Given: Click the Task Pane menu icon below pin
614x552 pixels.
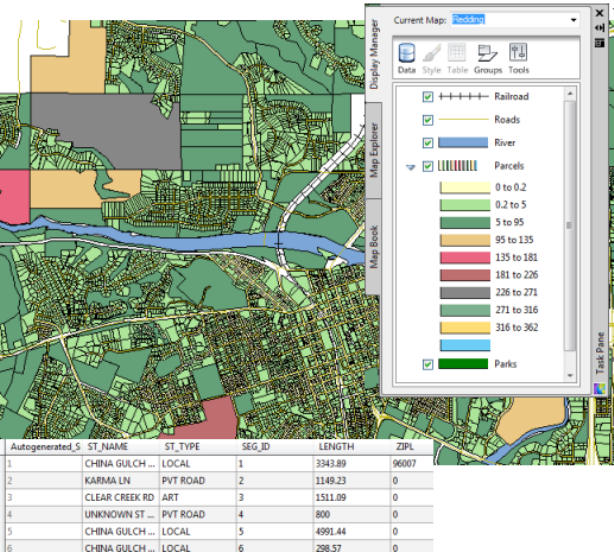Looking at the screenshot, I should tap(598, 42).
